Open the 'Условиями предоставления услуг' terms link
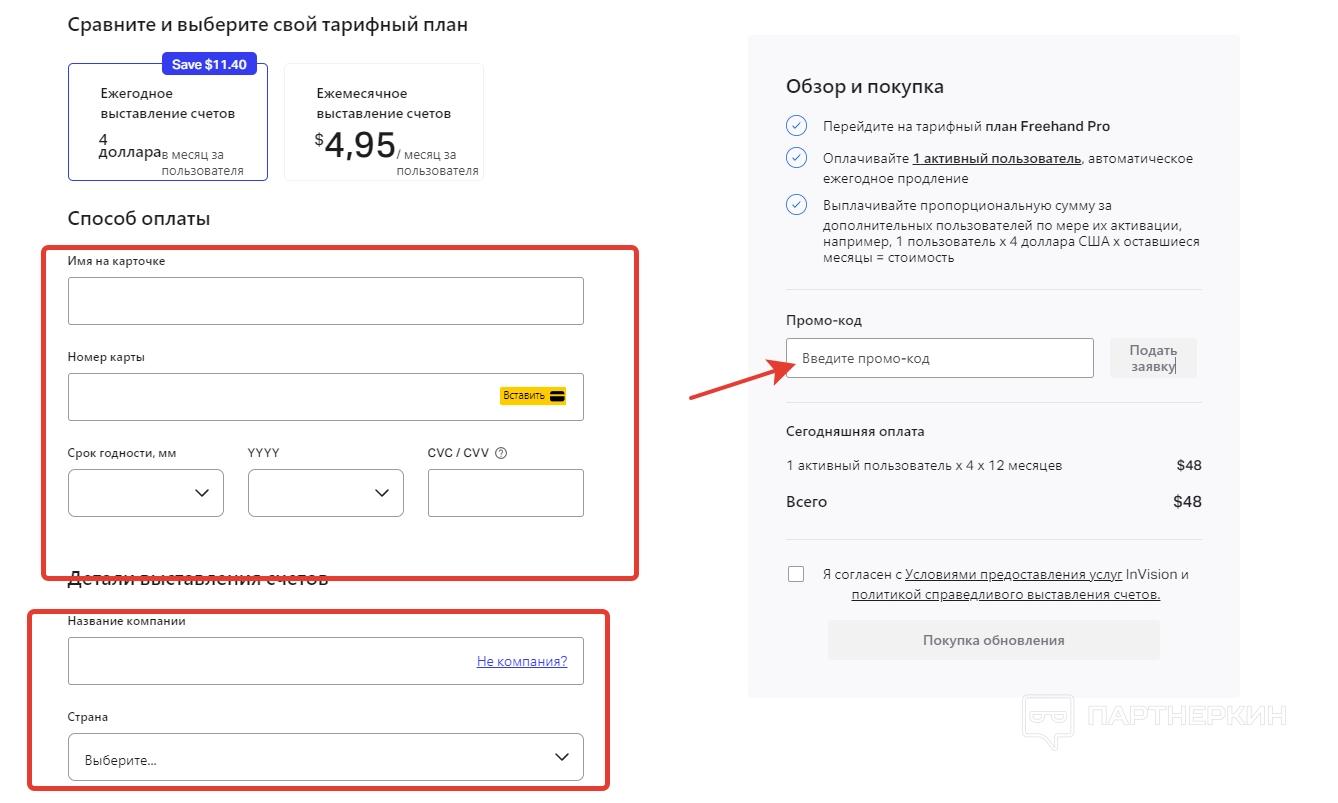Image resolution: width=1338 pixels, height=803 pixels. point(1013,574)
